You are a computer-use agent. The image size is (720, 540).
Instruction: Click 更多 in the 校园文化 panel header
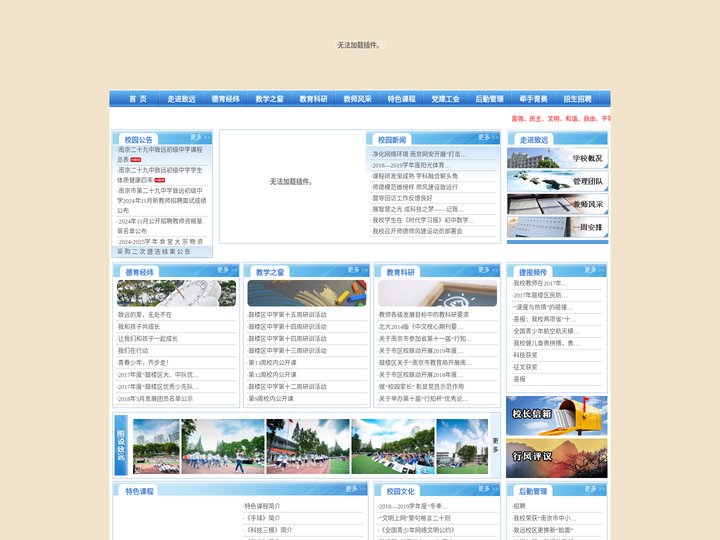tap(488, 489)
